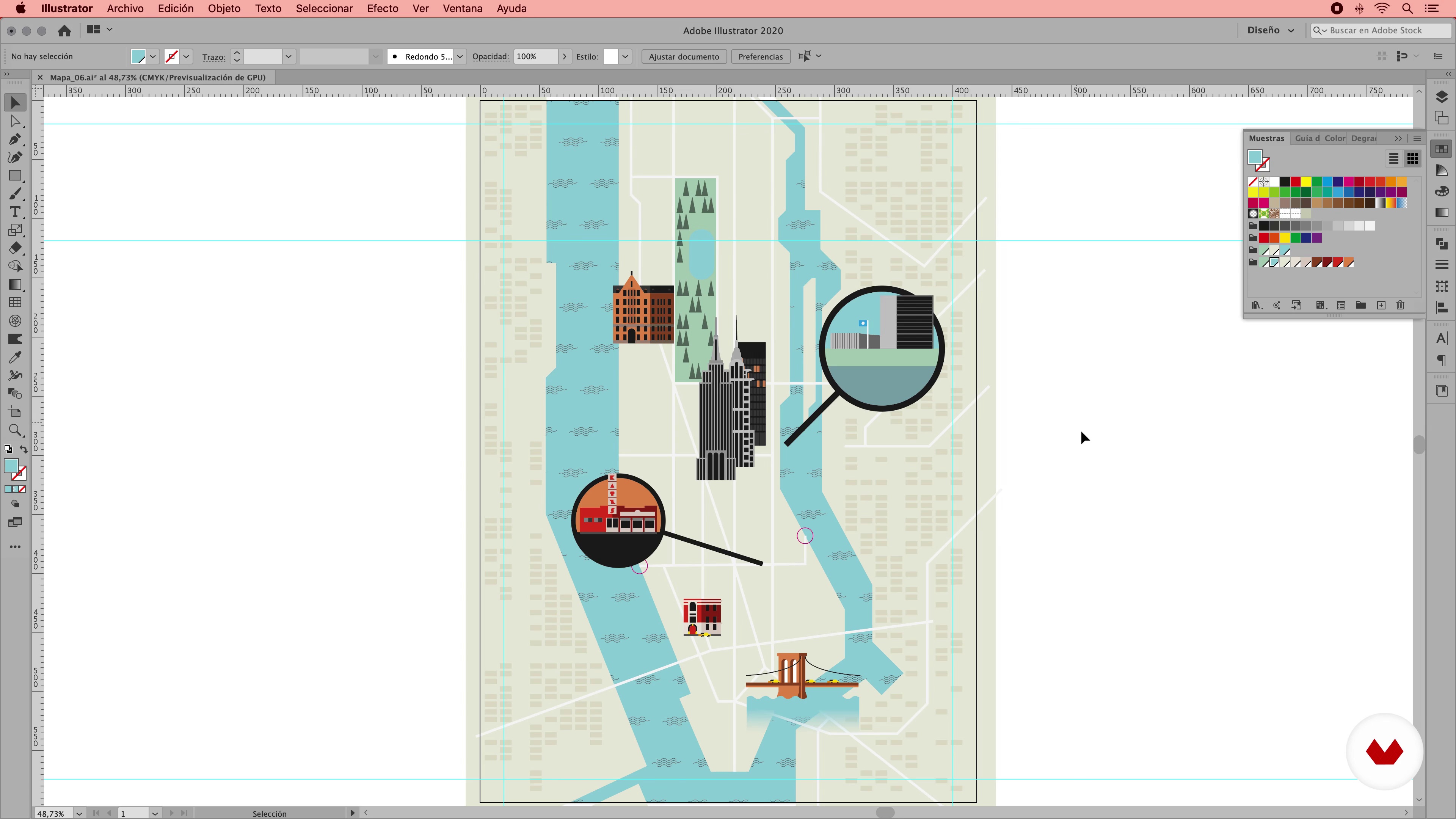Click the new swatch plus icon
The image size is (1456, 819).
[1381, 305]
